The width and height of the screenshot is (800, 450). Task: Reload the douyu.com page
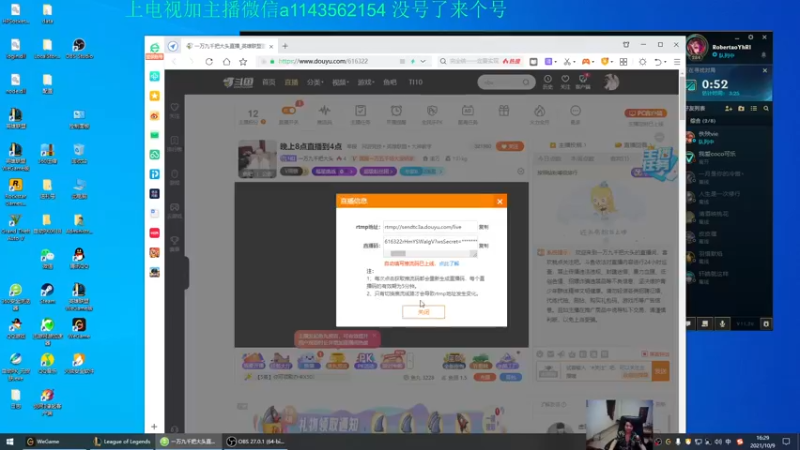[209, 62]
